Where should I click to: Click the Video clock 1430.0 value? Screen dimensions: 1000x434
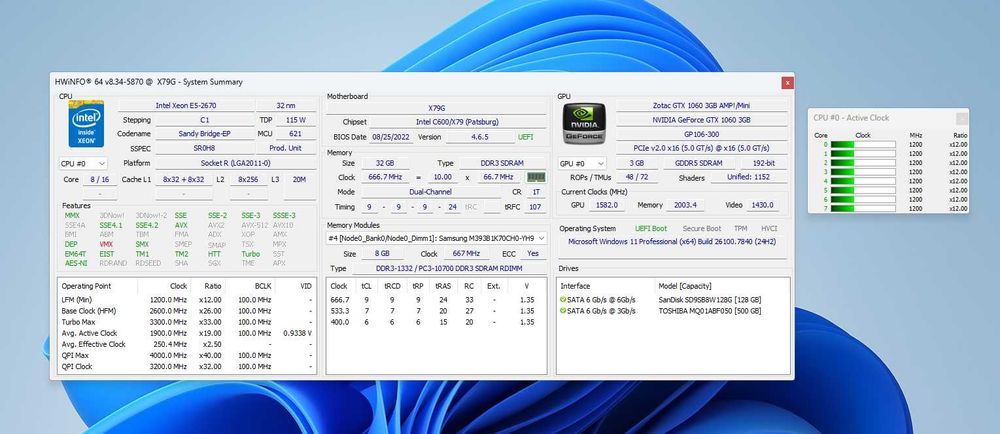point(761,205)
